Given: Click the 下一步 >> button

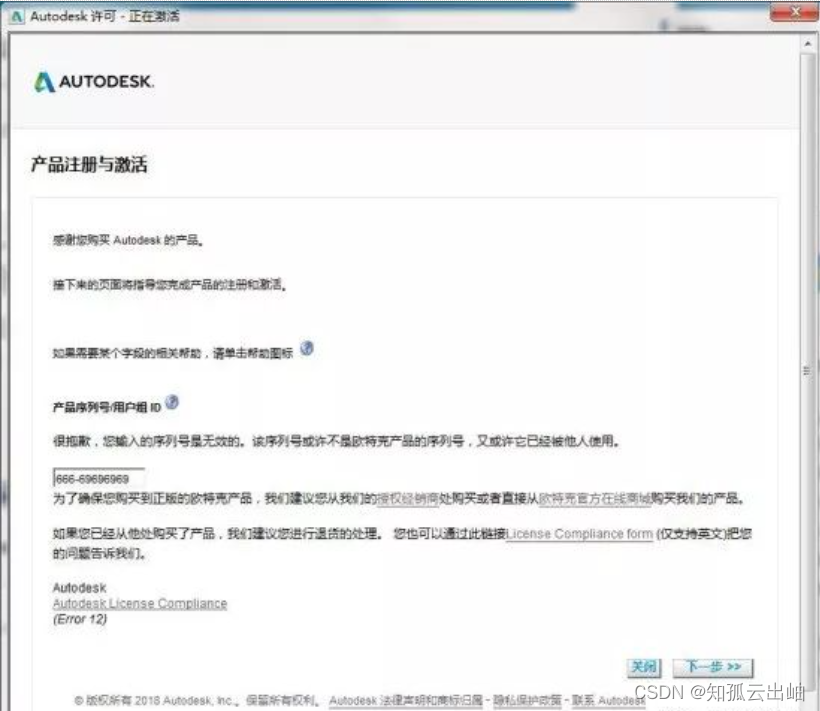Looking at the screenshot, I should point(713,667).
